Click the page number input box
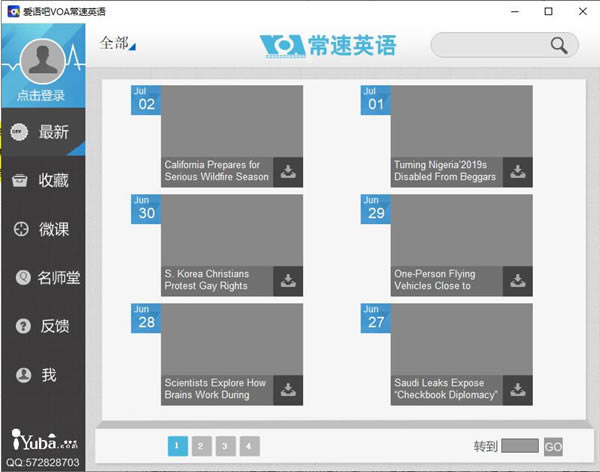600x472 pixels. [519, 446]
